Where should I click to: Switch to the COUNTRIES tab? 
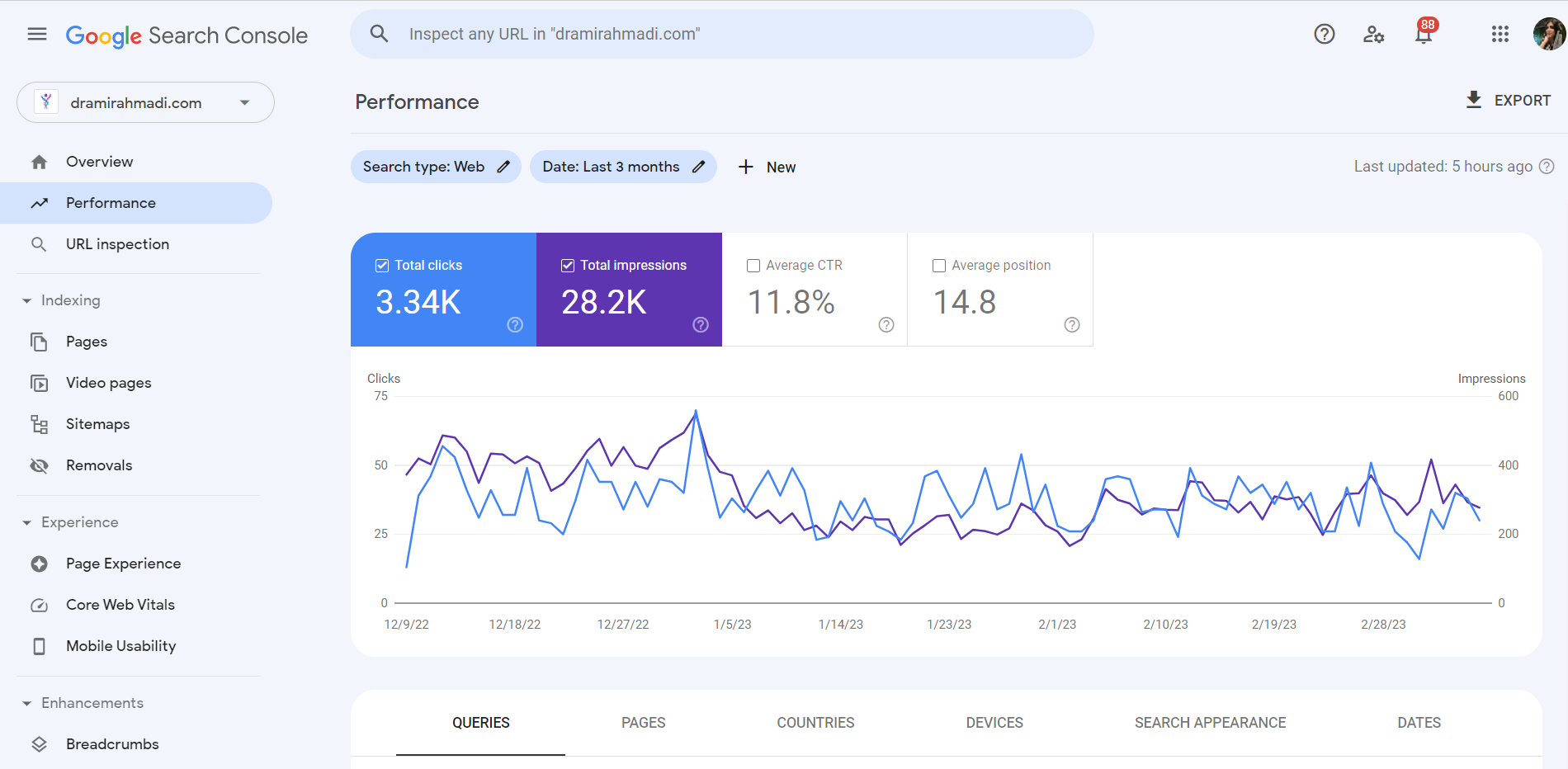click(x=815, y=722)
